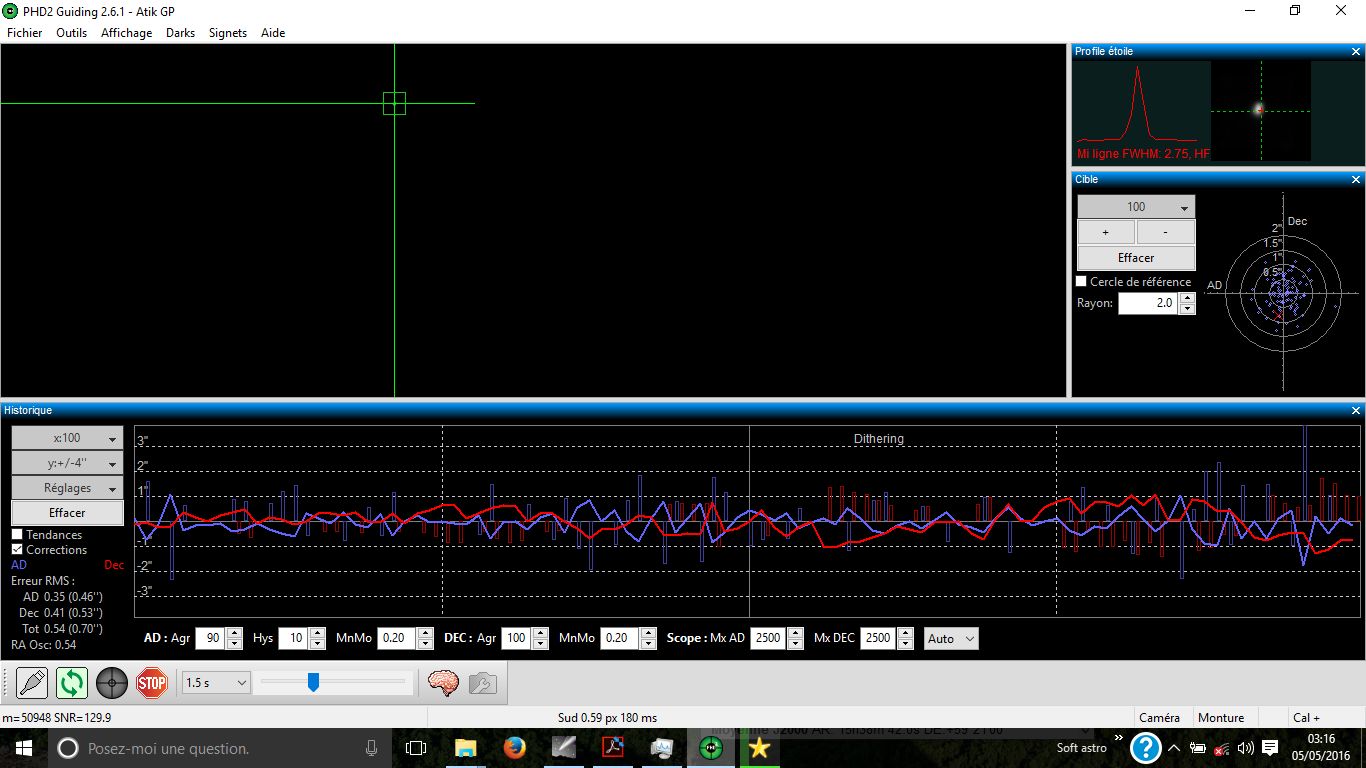Stop guiding with the red STOP icon
1366x768 pixels.
(x=152, y=683)
